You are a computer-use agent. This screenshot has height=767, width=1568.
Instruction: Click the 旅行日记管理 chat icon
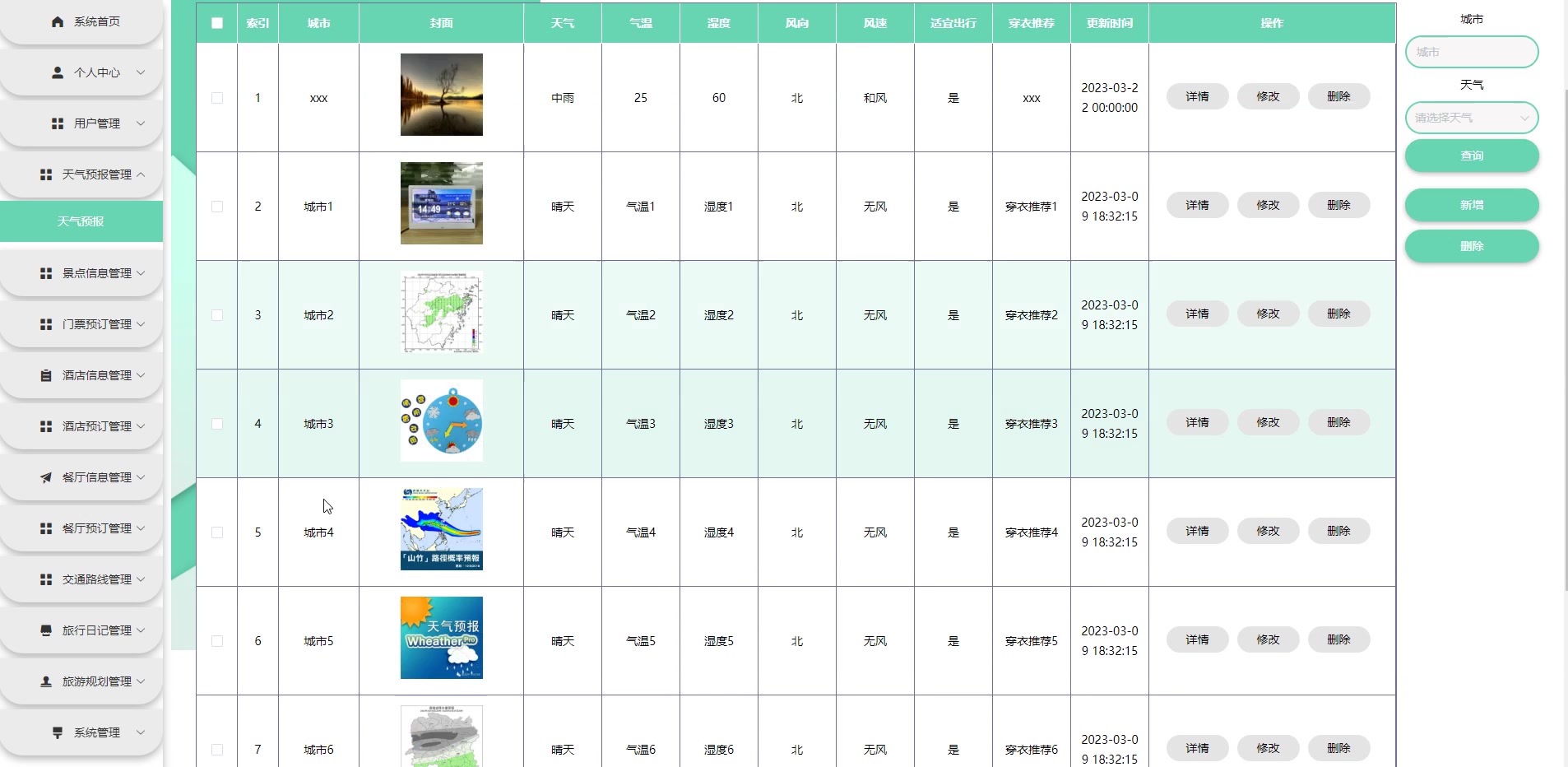45,630
